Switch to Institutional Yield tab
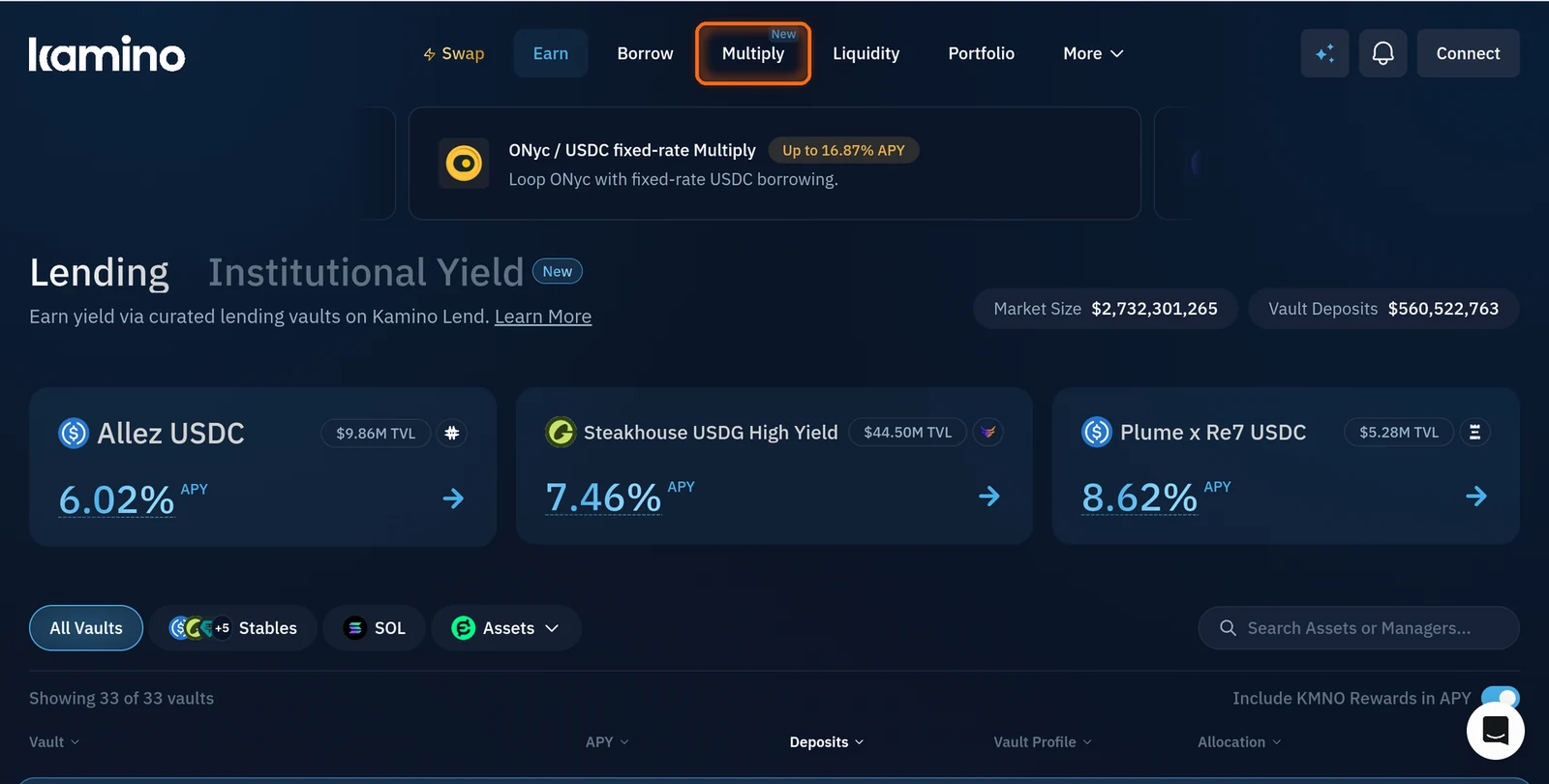Image resolution: width=1549 pixels, height=784 pixels. pos(366,272)
